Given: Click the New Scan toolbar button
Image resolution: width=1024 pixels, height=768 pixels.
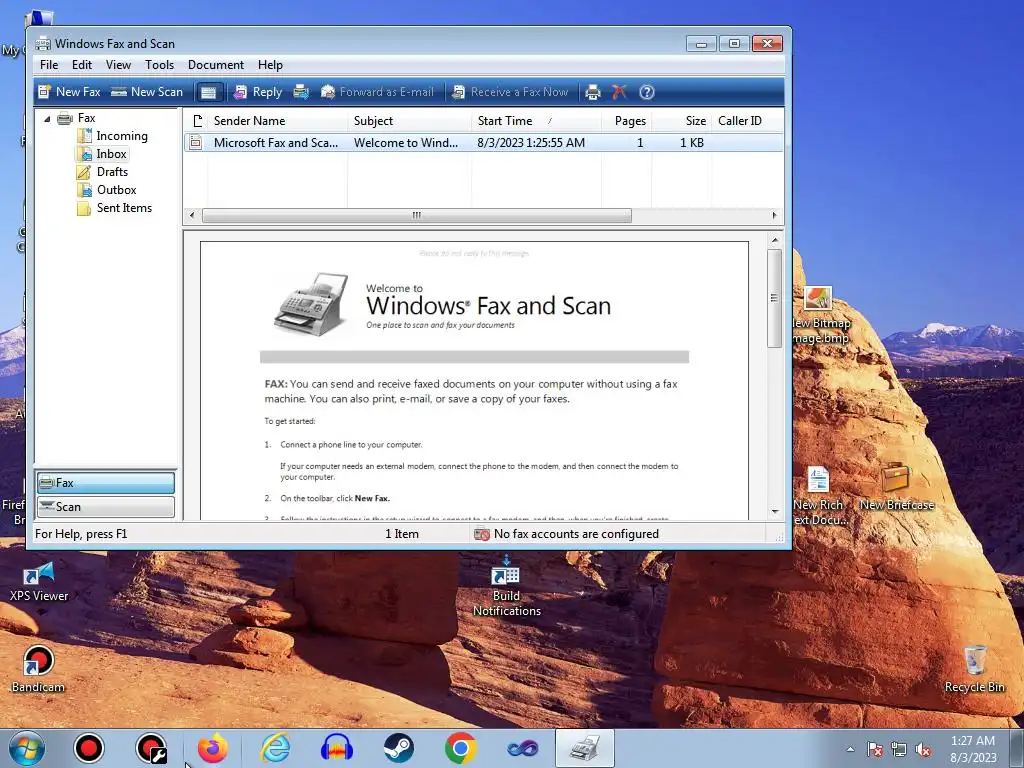Looking at the screenshot, I should click(147, 92).
